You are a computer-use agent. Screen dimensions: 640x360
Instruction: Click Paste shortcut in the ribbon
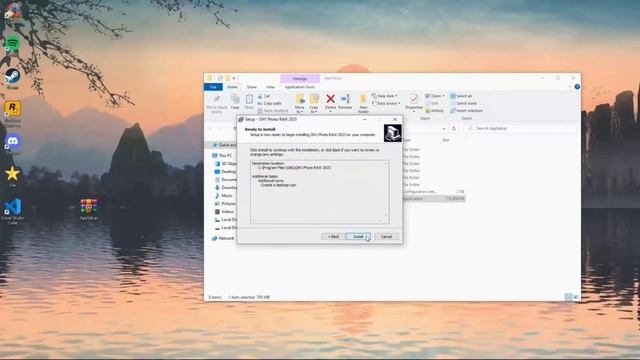tap(273, 111)
